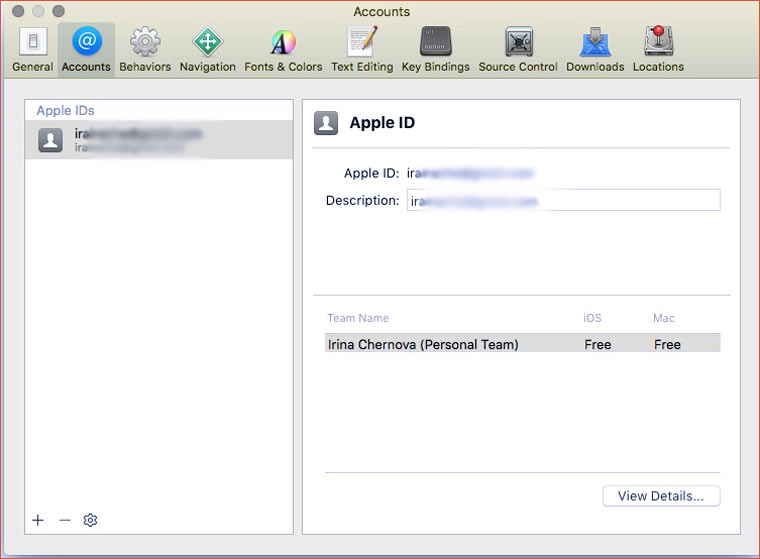Click the iOS column header
This screenshot has width=760, height=559.
pos(592,318)
